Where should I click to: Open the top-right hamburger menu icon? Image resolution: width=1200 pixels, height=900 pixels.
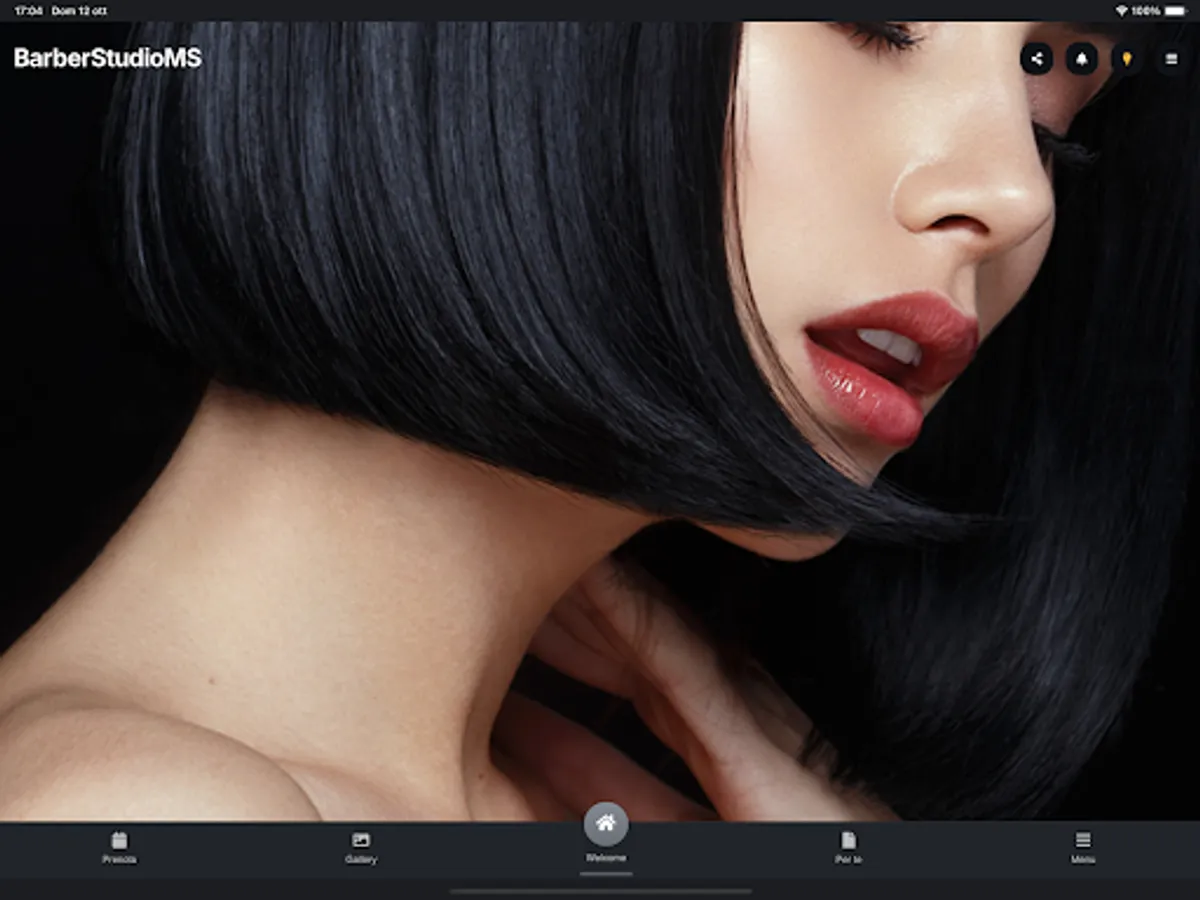pyautogui.click(x=1172, y=59)
